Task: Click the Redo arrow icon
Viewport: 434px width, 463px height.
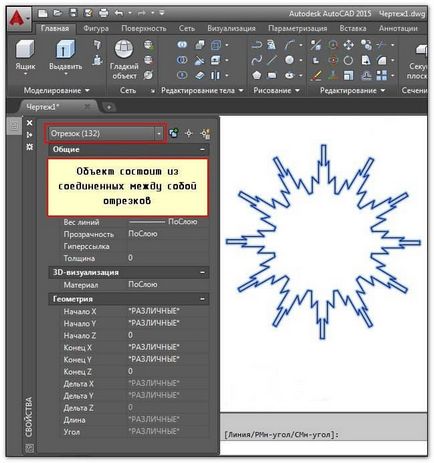Action: click(142, 13)
